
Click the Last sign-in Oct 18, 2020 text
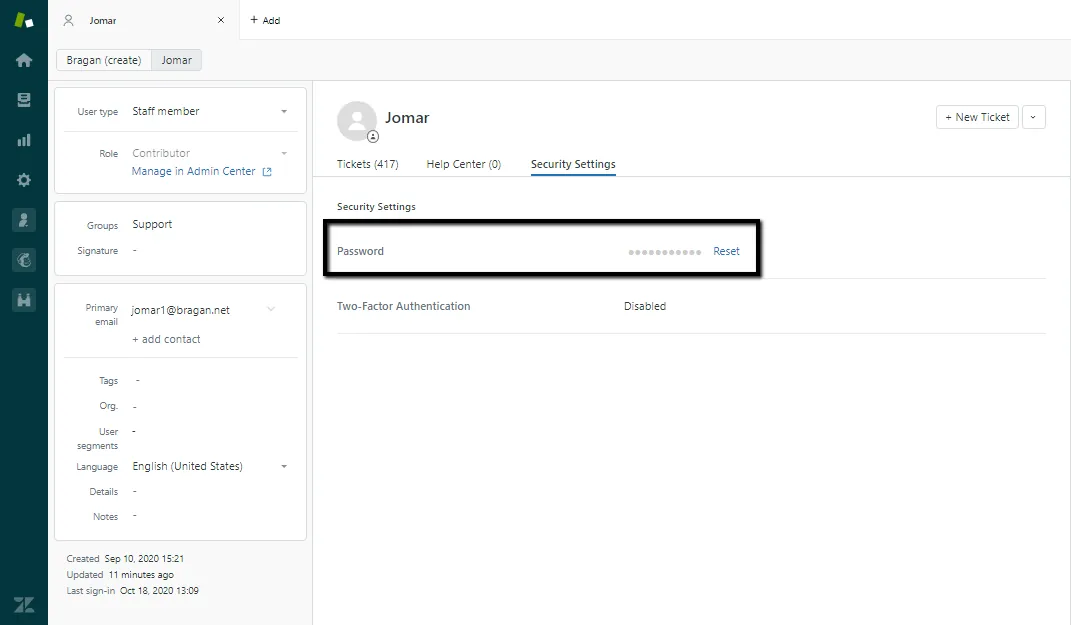coord(133,591)
